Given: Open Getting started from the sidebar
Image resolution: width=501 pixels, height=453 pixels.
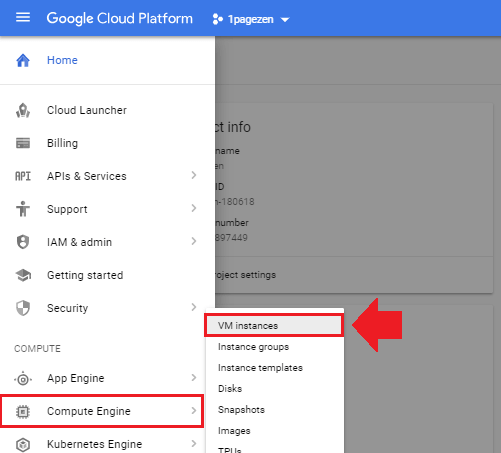Looking at the screenshot, I should (x=85, y=275).
